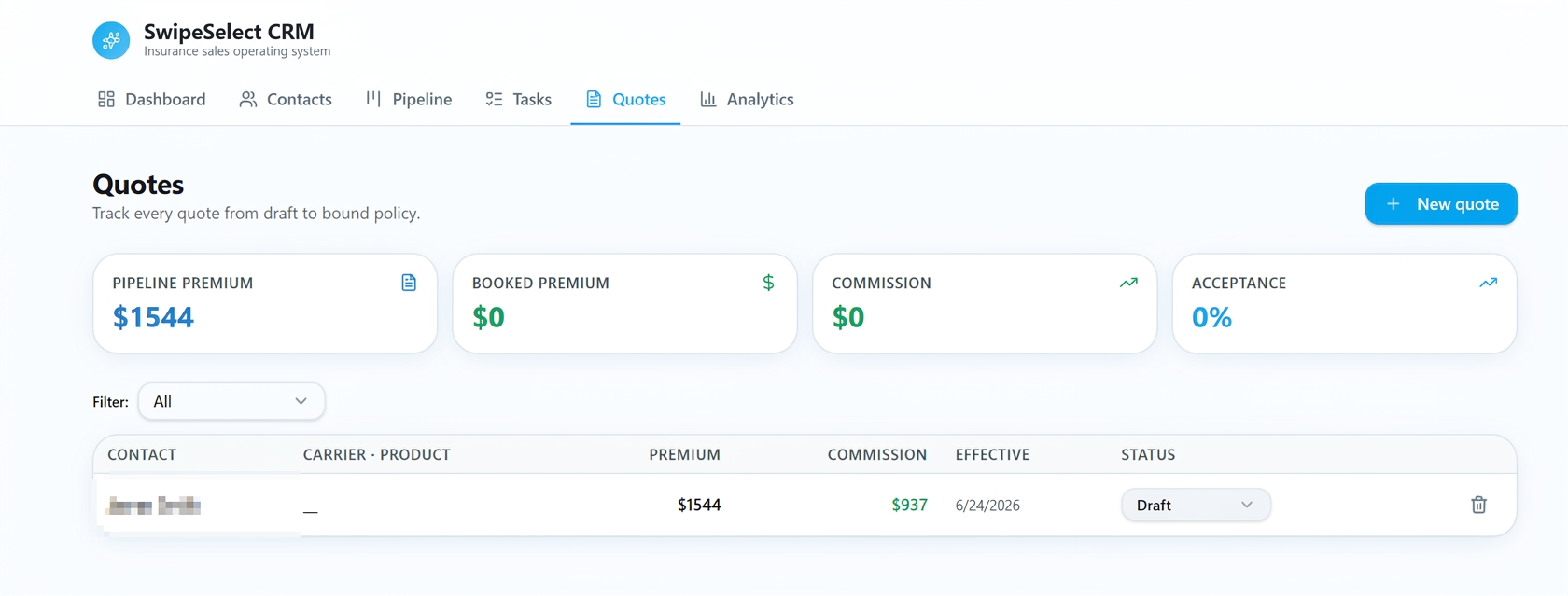The width and height of the screenshot is (1568, 596).
Task: Click the $937 commission value
Action: click(909, 505)
